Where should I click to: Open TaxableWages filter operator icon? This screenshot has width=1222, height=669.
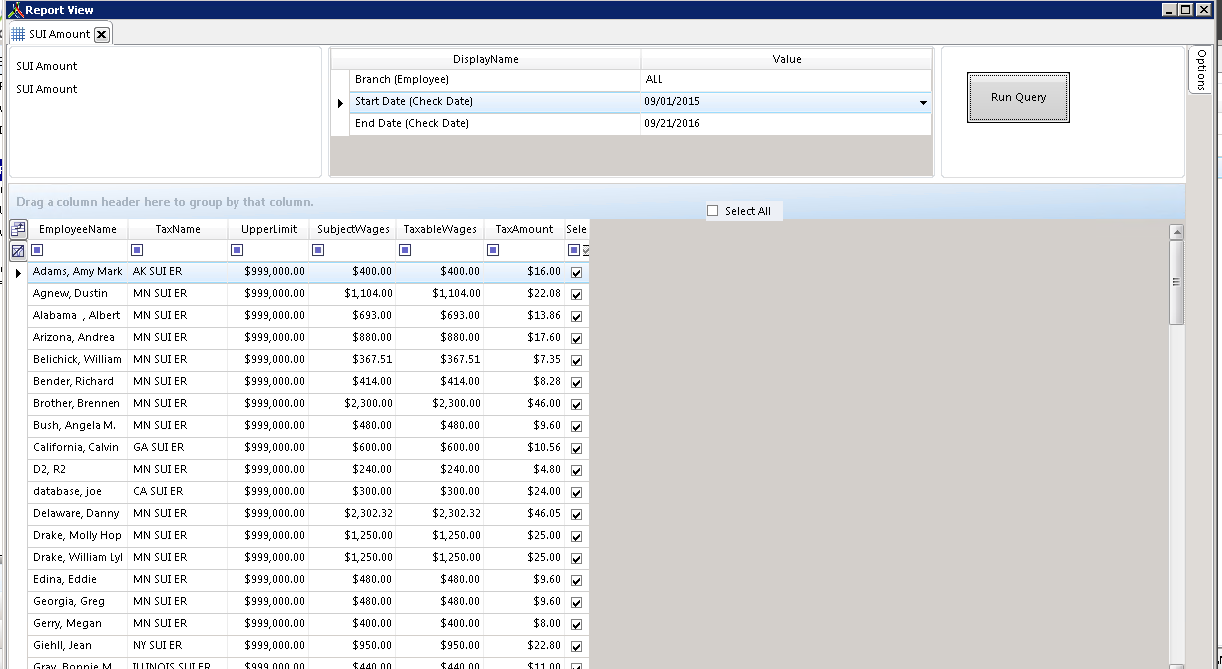click(405, 250)
